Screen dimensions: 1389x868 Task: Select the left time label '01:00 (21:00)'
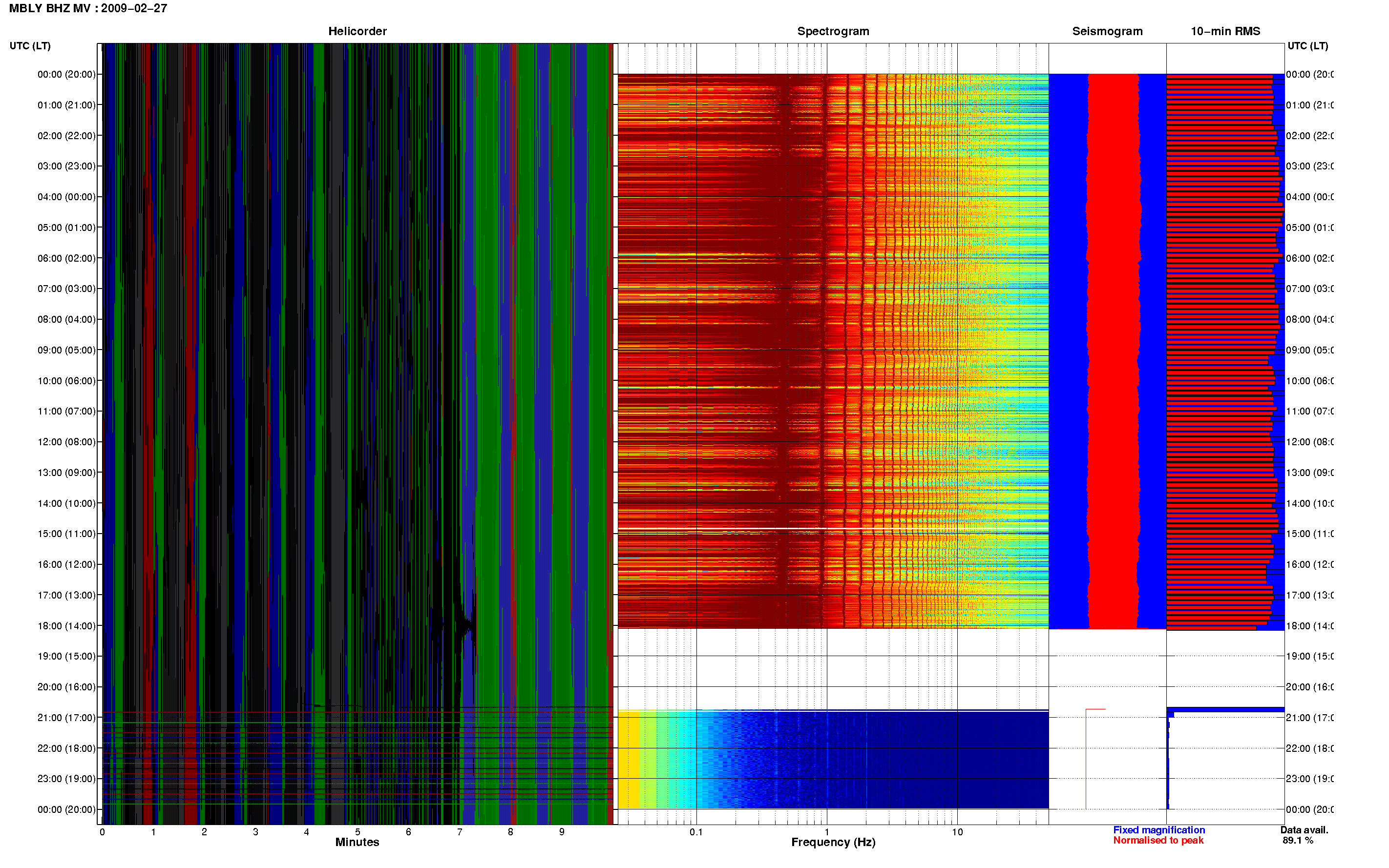66,105
